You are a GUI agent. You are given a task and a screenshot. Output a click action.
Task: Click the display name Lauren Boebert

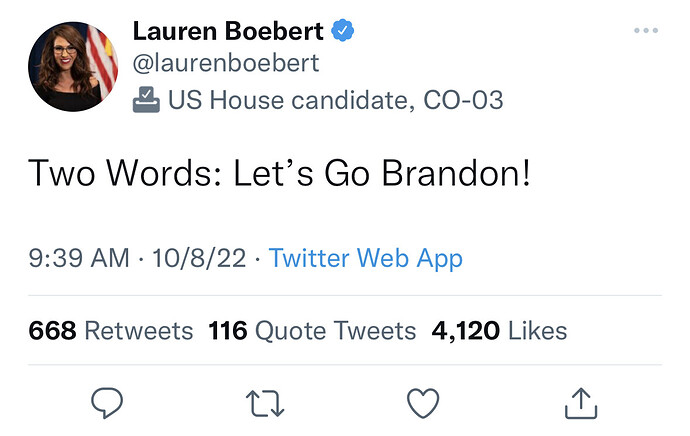(x=228, y=31)
